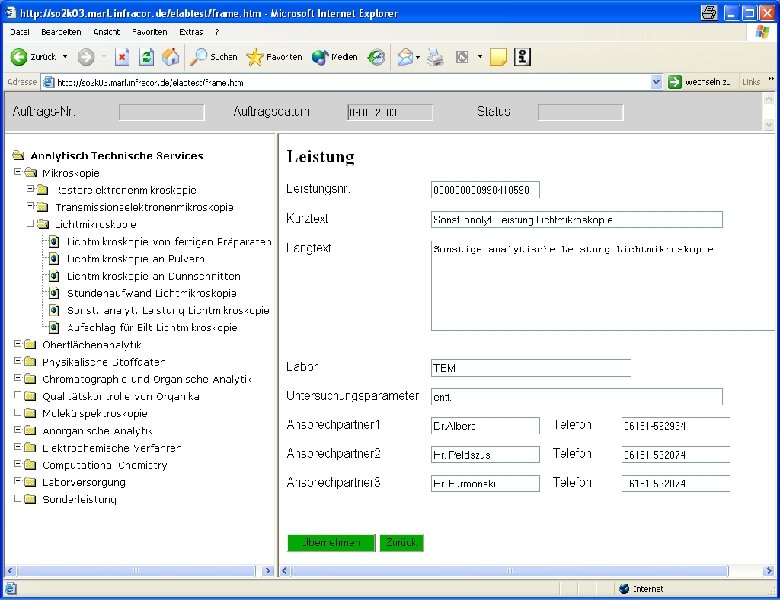Select Laborversorgung folder
This screenshot has height=600, width=780.
[x=84, y=483]
